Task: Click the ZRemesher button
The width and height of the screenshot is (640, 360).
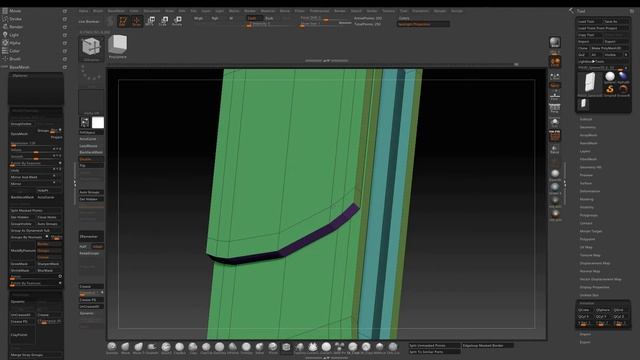Action: pos(91,236)
